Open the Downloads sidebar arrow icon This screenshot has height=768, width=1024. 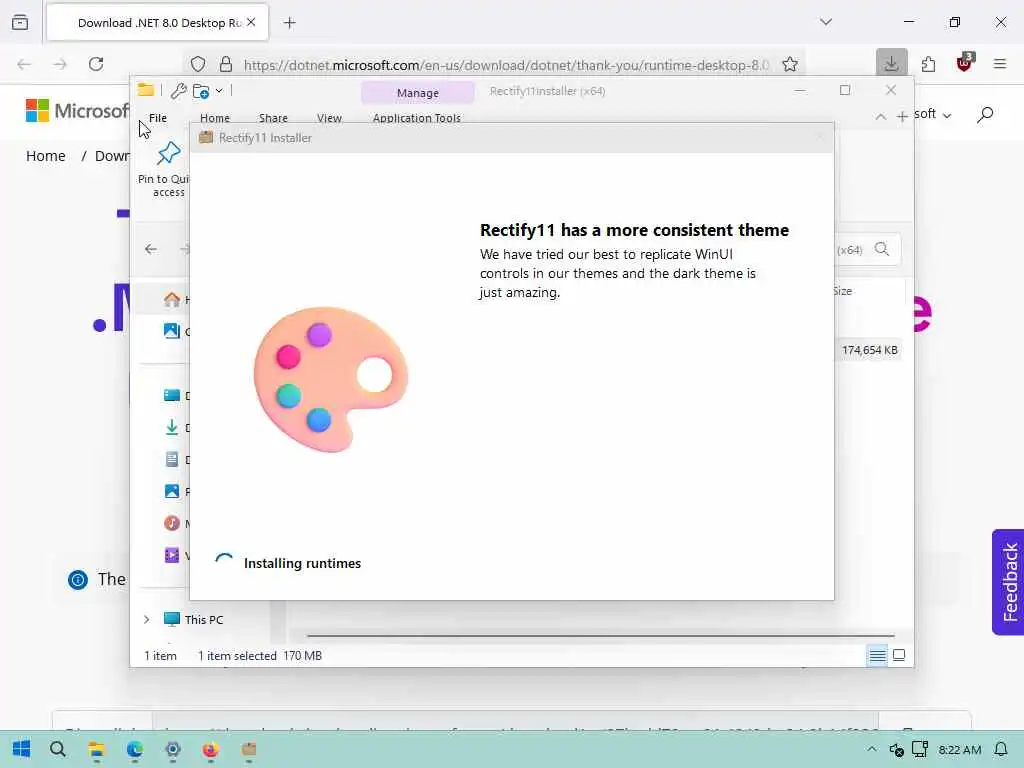coord(172,427)
